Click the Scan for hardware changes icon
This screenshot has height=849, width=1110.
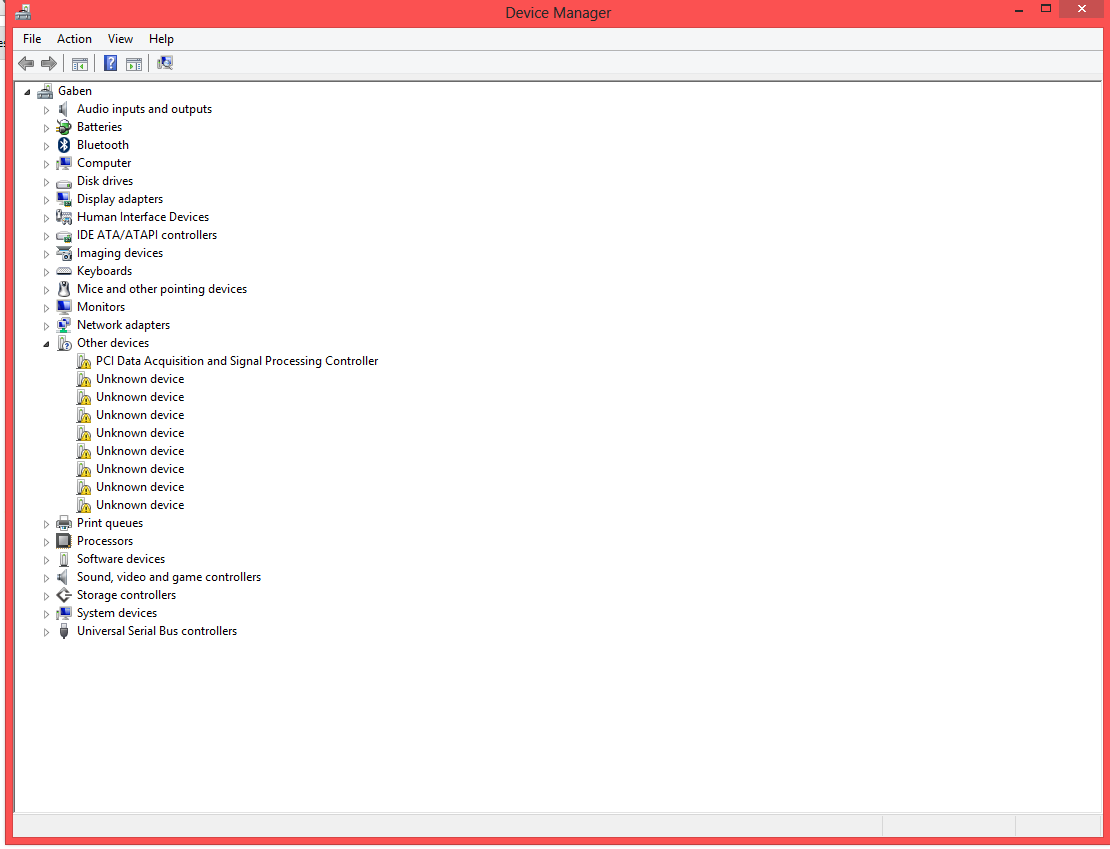pos(165,63)
